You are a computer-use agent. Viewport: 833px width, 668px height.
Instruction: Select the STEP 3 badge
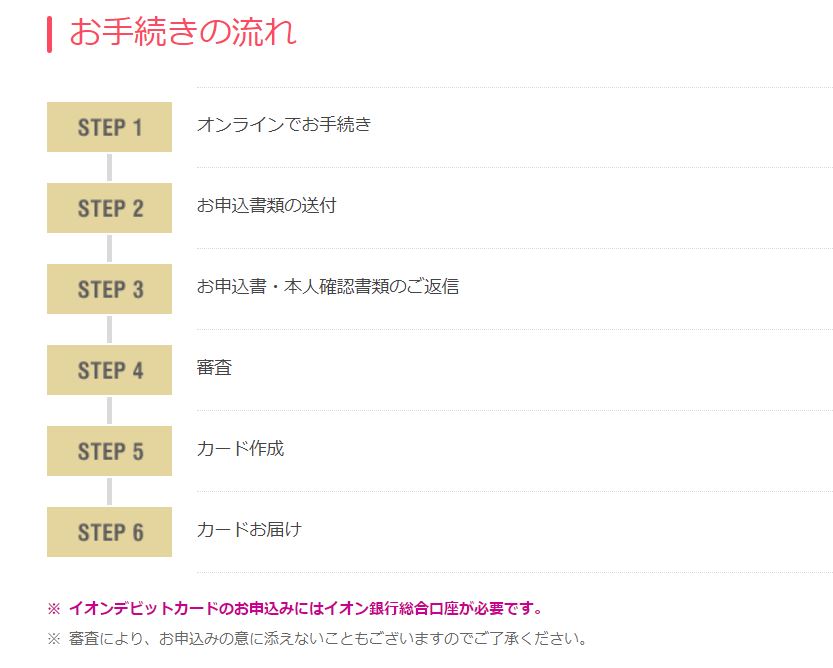click(x=109, y=289)
